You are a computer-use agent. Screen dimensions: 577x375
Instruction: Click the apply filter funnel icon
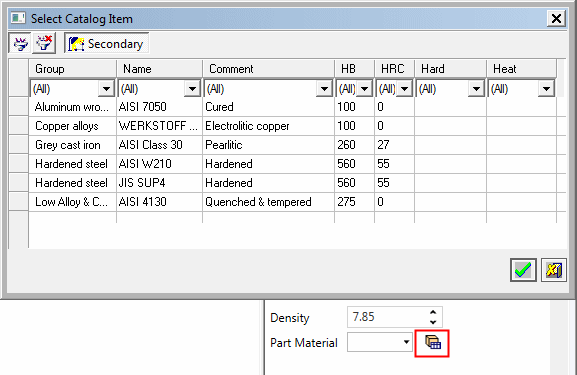[20, 43]
